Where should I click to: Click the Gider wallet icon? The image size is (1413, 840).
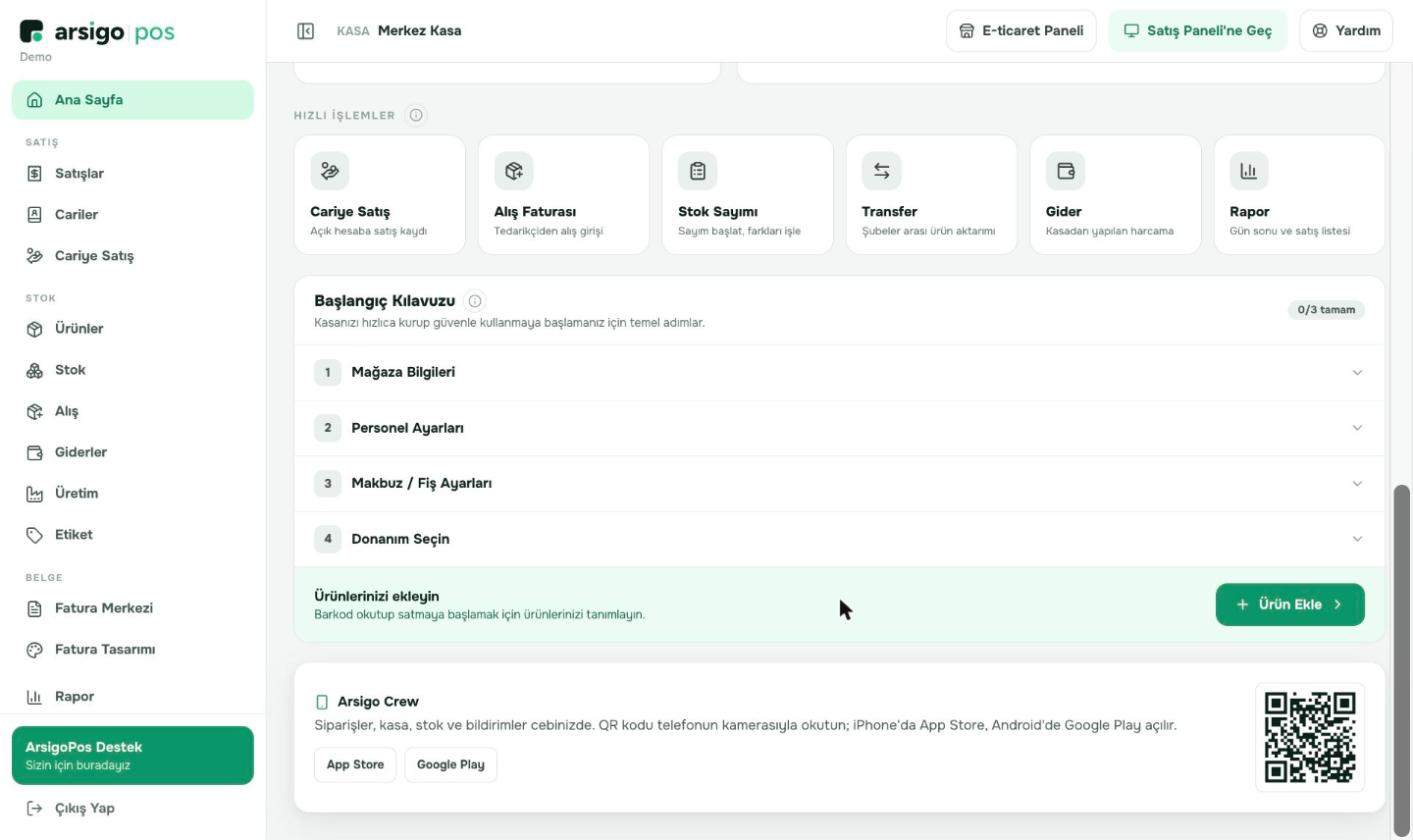[x=1066, y=171]
